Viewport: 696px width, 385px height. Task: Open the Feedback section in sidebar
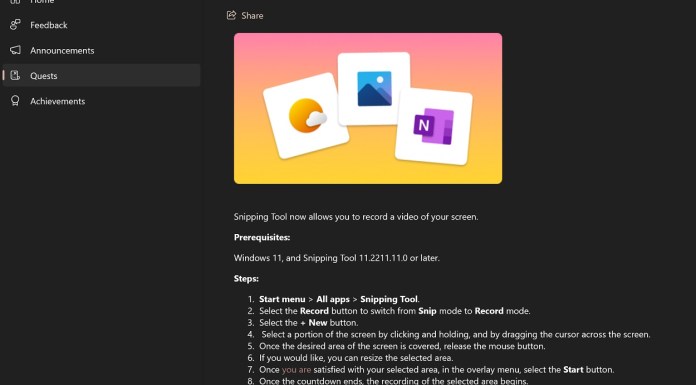tap(101, 25)
